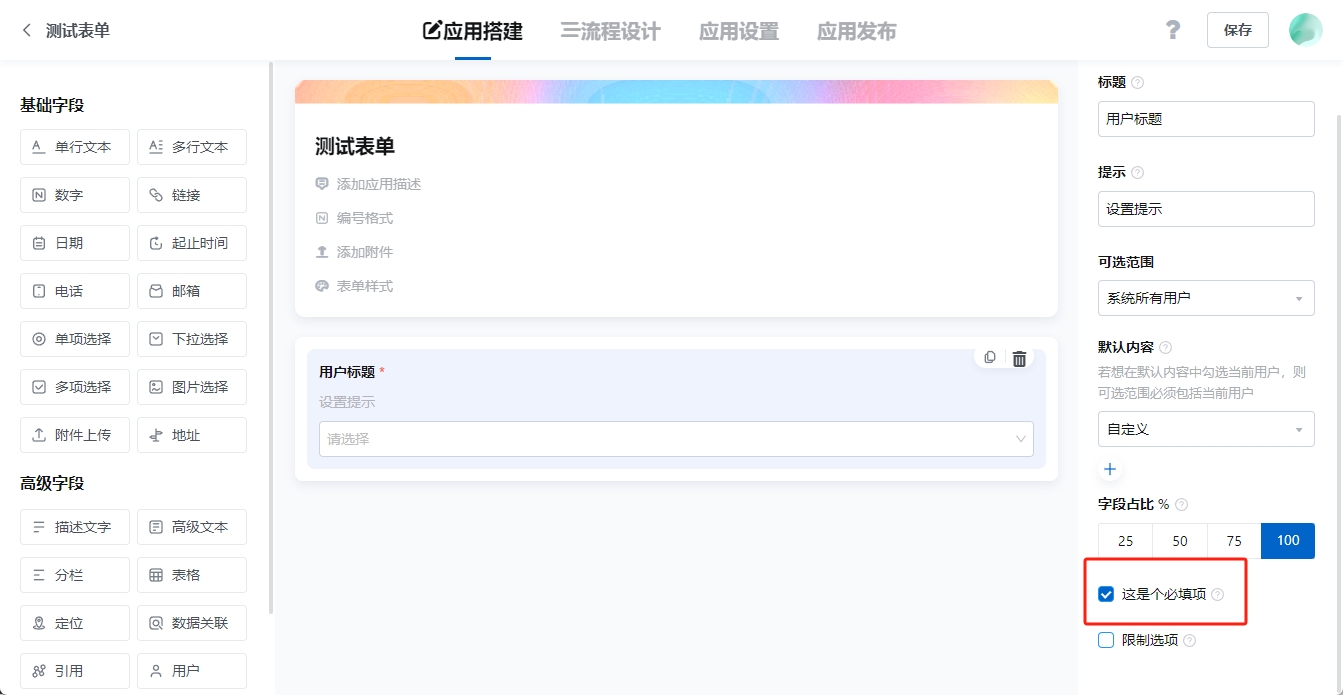Insert a 下拉选择 field
Viewport: 1343px width, 695px height.
pyautogui.click(x=191, y=338)
